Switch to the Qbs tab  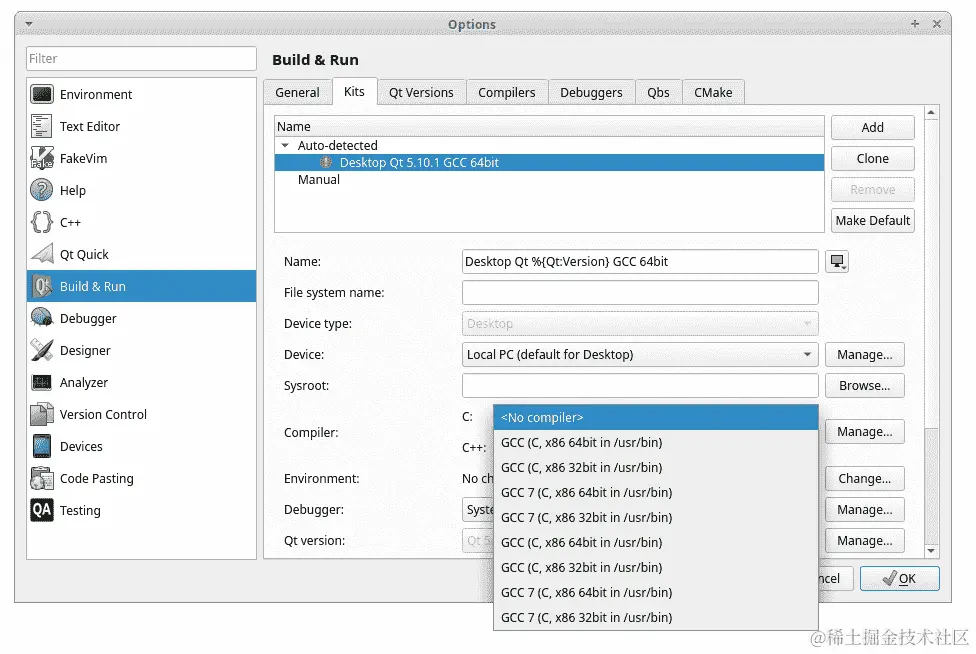click(x=659, y=92)
